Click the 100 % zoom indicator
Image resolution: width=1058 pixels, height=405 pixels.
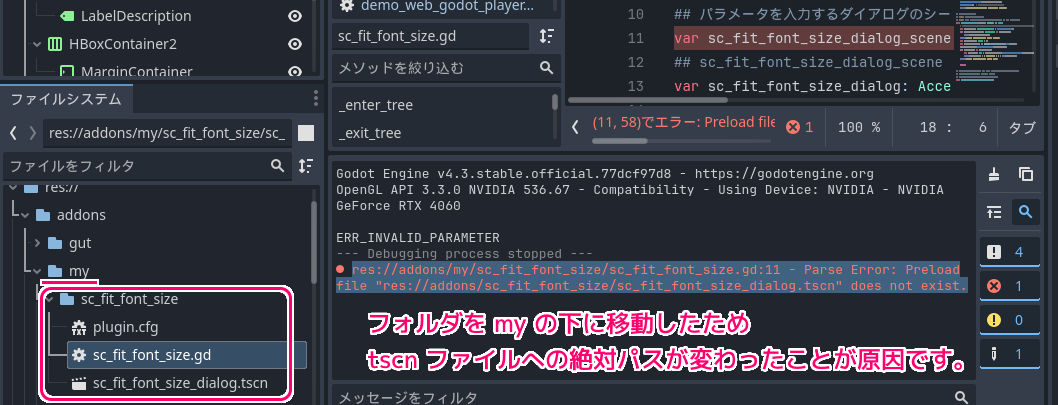point(858,127)
